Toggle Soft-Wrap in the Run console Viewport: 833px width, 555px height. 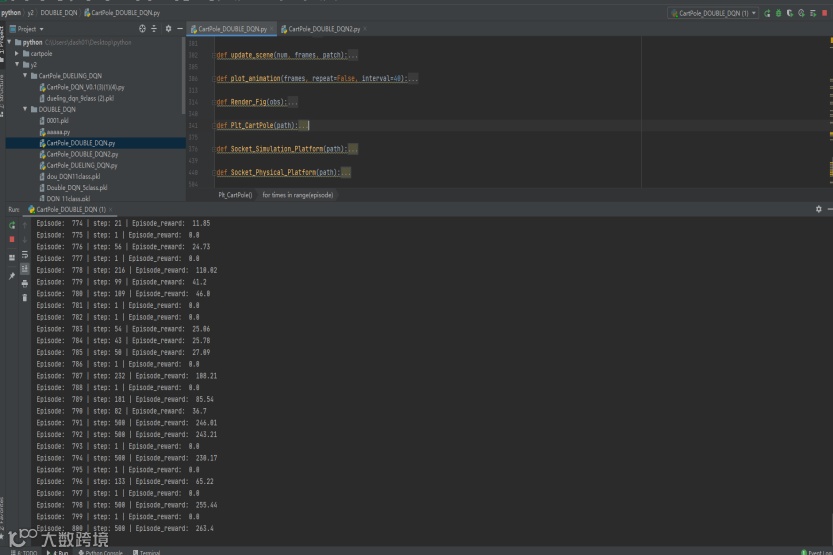tap(24, 255)
